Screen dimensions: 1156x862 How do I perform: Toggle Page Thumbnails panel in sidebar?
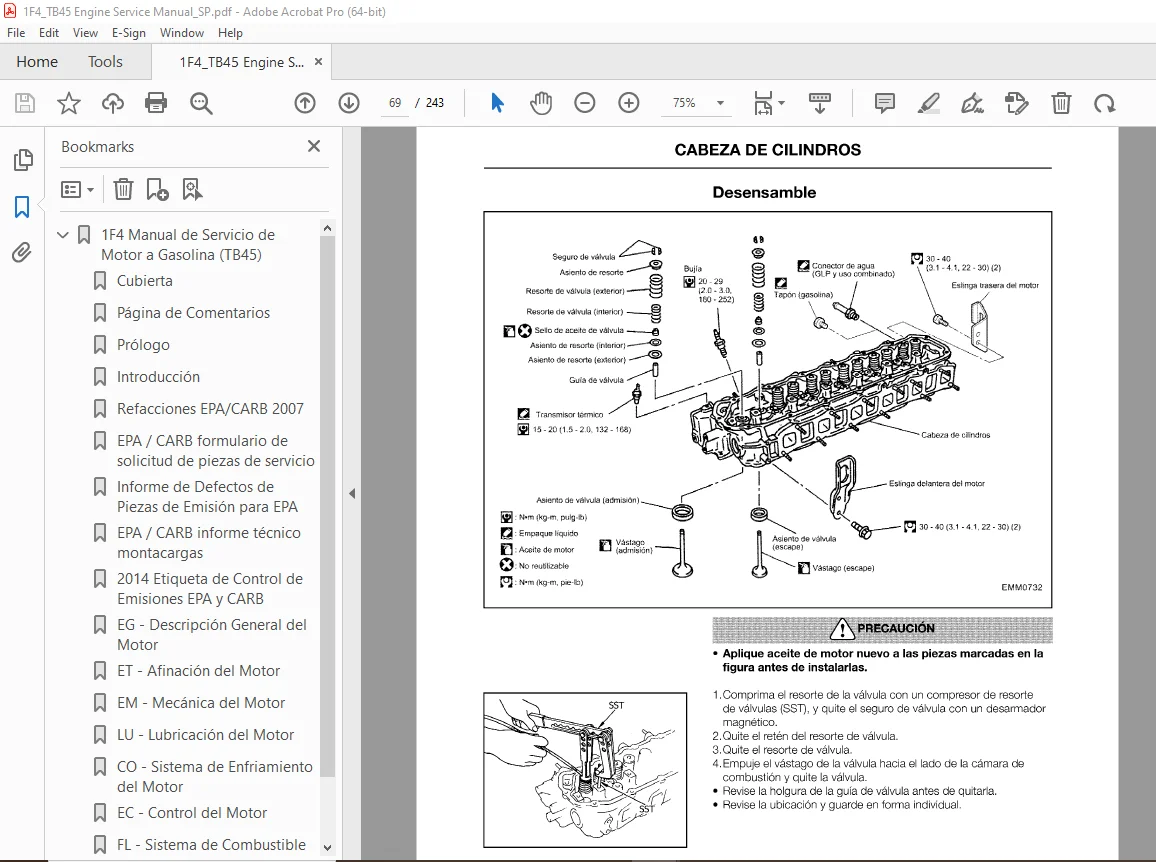pos(23,159)
